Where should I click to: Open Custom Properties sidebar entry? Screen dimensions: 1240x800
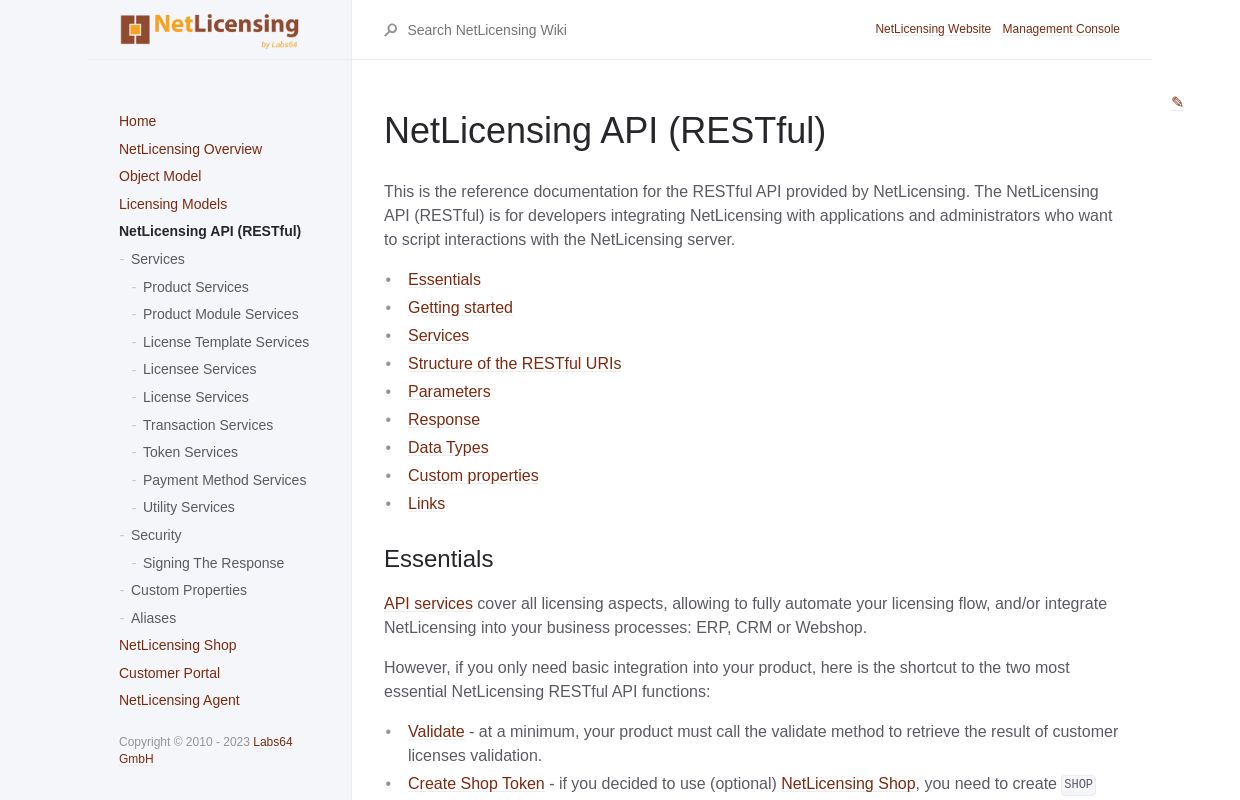[x=189, y=590]
